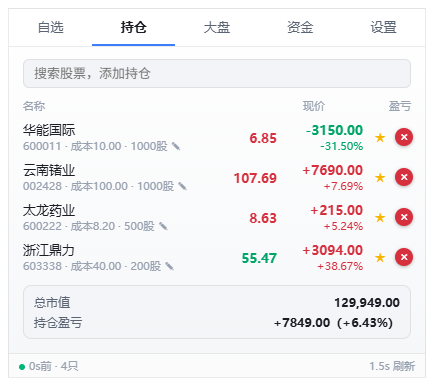The image size is (434, 386).
Task: Remove 浙江鼎力 with red delete button
Action: tap(404, 257)
